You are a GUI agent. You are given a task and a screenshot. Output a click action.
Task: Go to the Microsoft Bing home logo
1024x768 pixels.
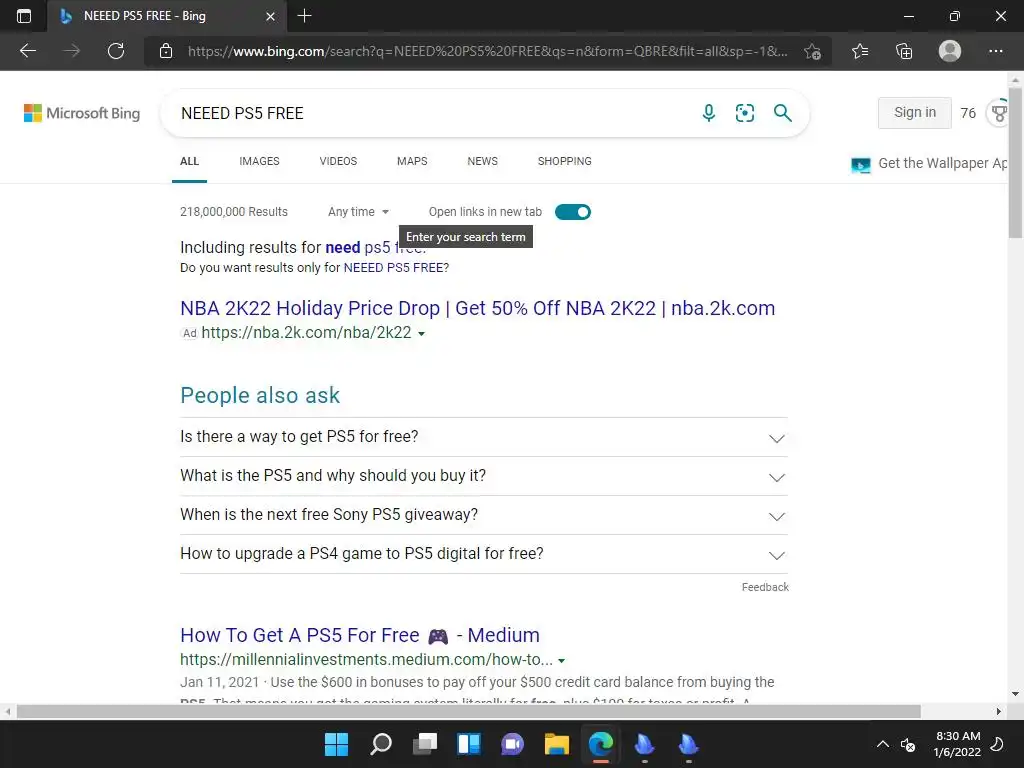click(82, 113)
